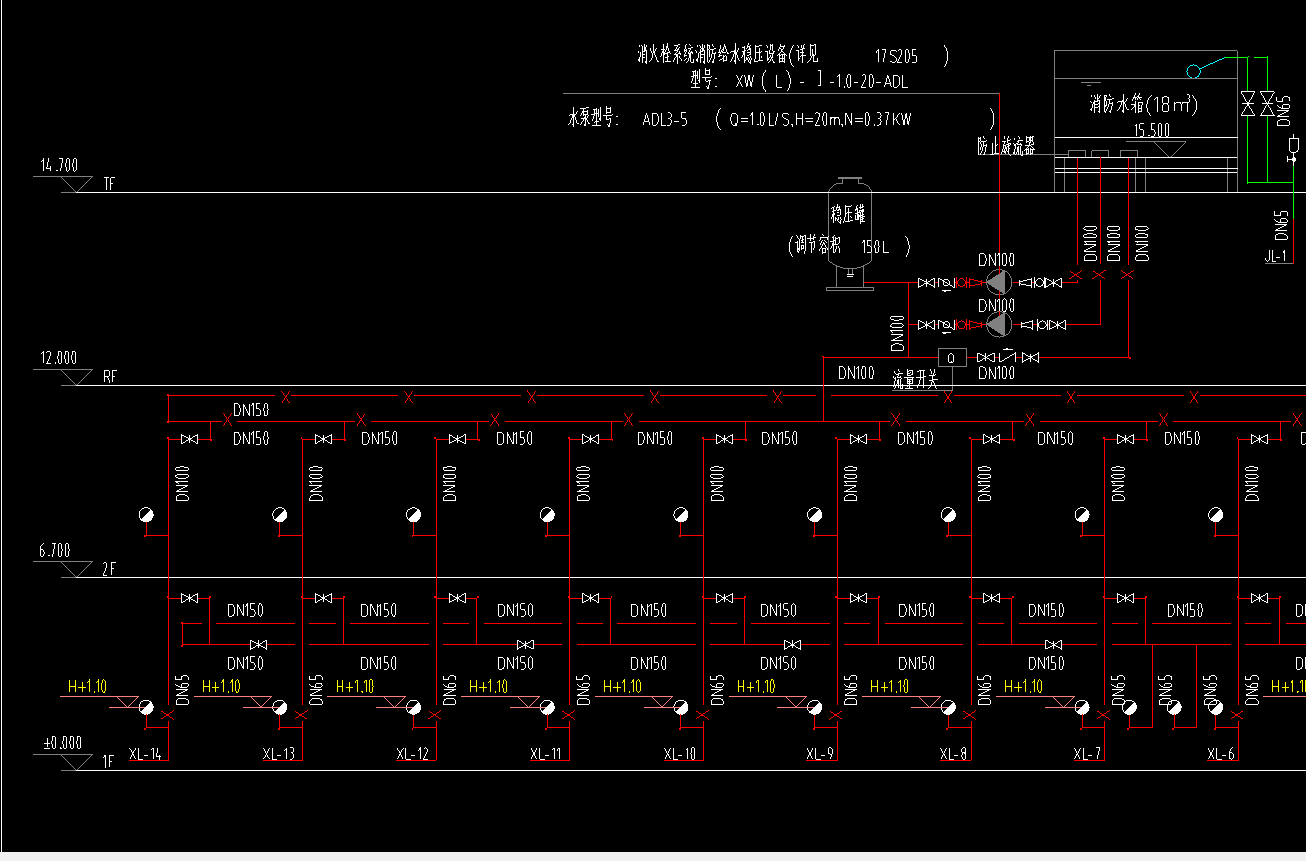Click the 15.500 water level marker triangle
This screenshot has height=861, width=1306.
tap(1169, 147)
